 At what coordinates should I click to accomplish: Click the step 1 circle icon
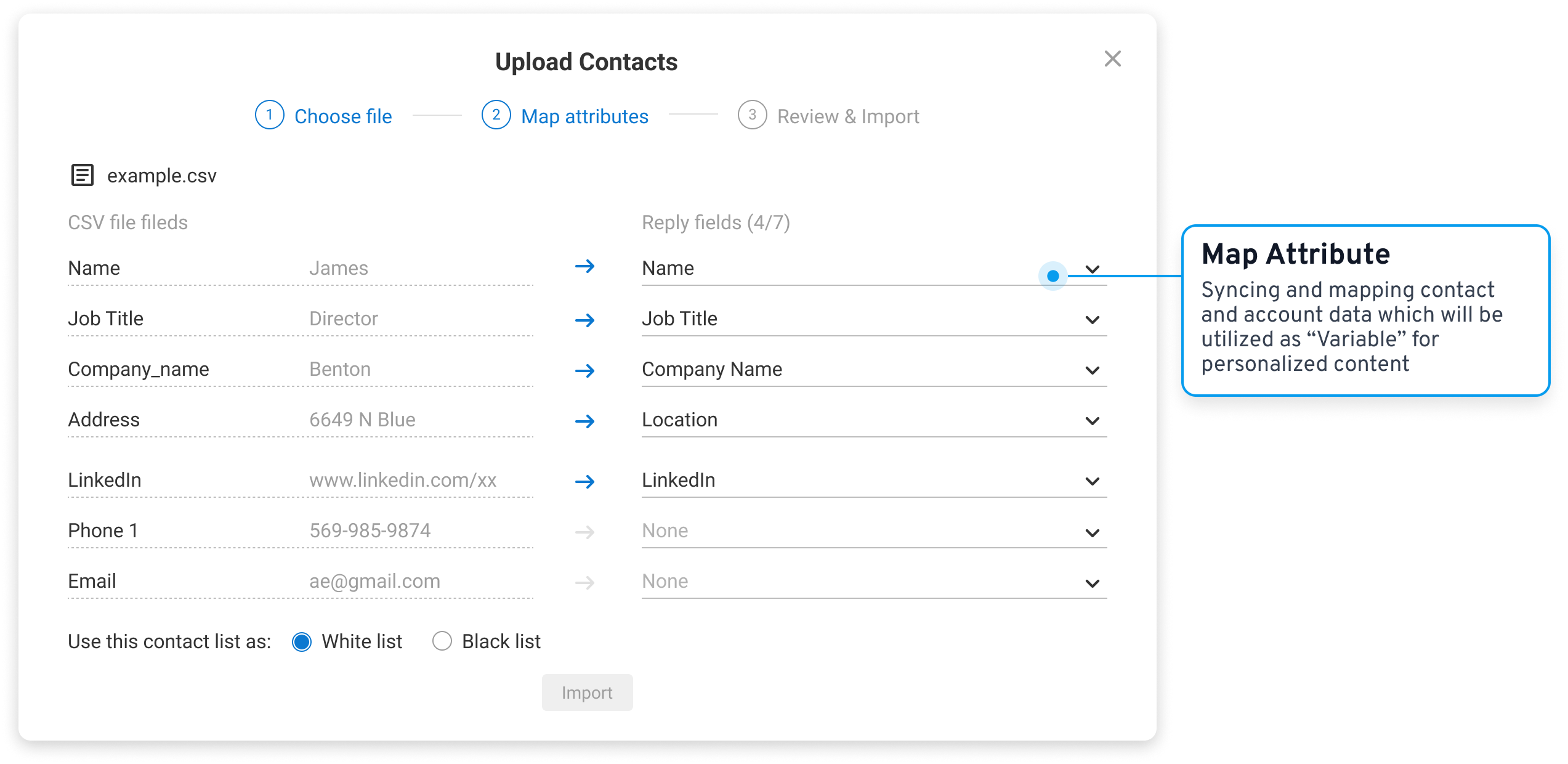tap(269, 115)
